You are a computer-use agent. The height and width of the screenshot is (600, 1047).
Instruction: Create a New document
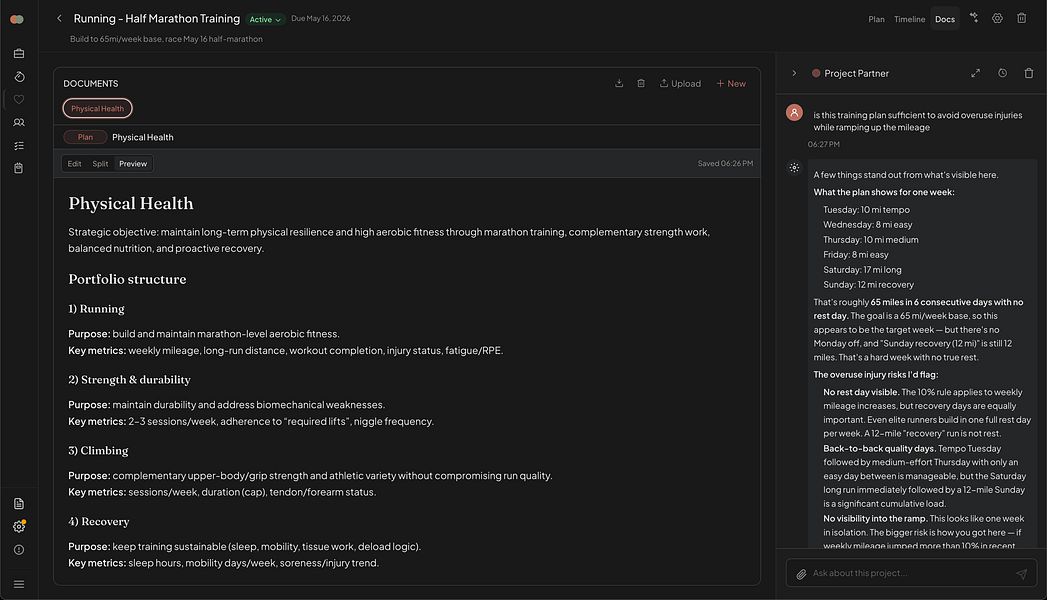coord(731,83)
